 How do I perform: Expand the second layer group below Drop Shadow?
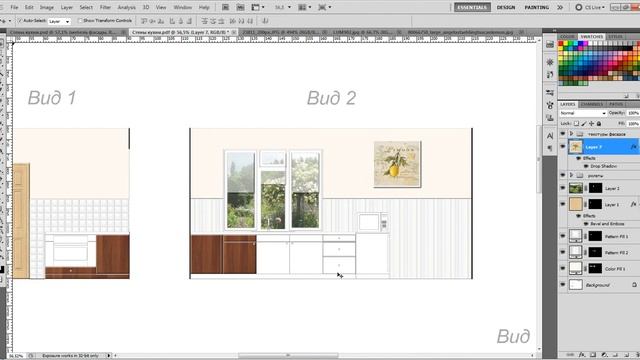point(571,176)
